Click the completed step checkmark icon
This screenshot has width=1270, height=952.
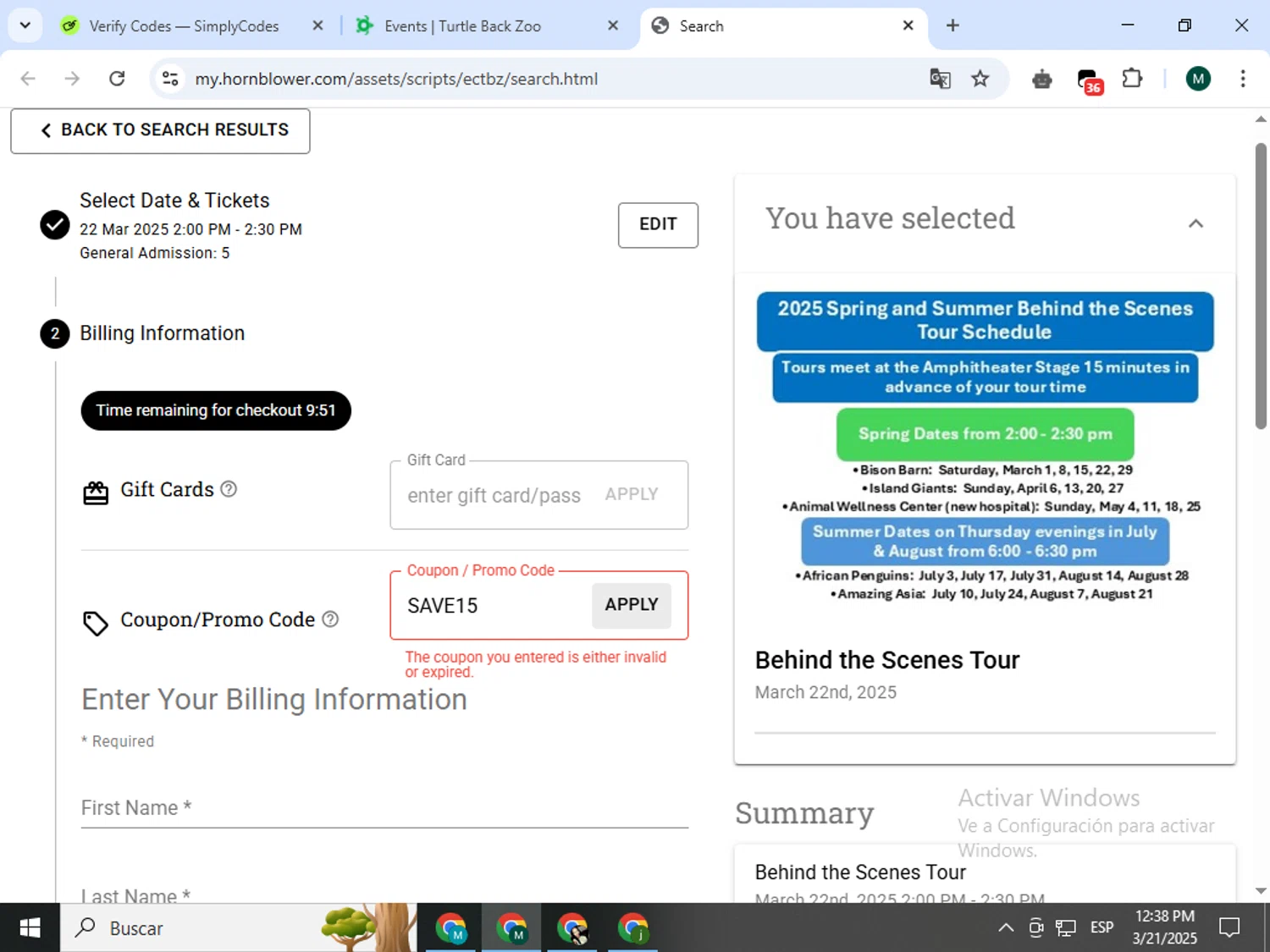(55, 224)
